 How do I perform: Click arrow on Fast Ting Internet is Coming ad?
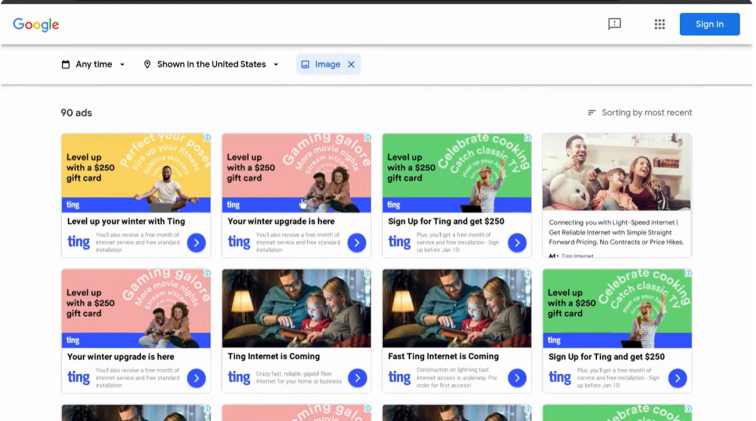tap(517, 378)
